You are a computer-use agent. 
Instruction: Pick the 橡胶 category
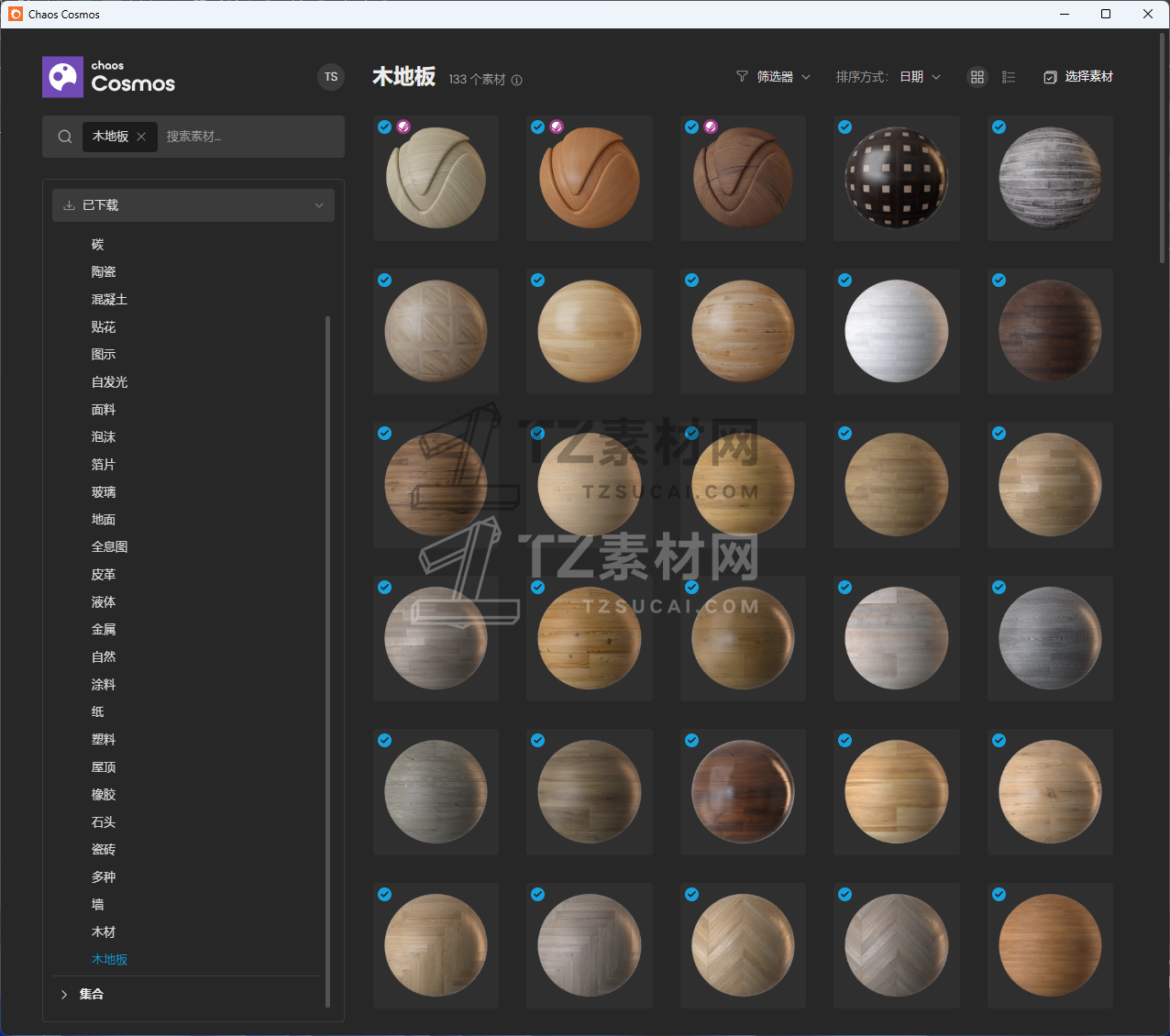[104, 795]
